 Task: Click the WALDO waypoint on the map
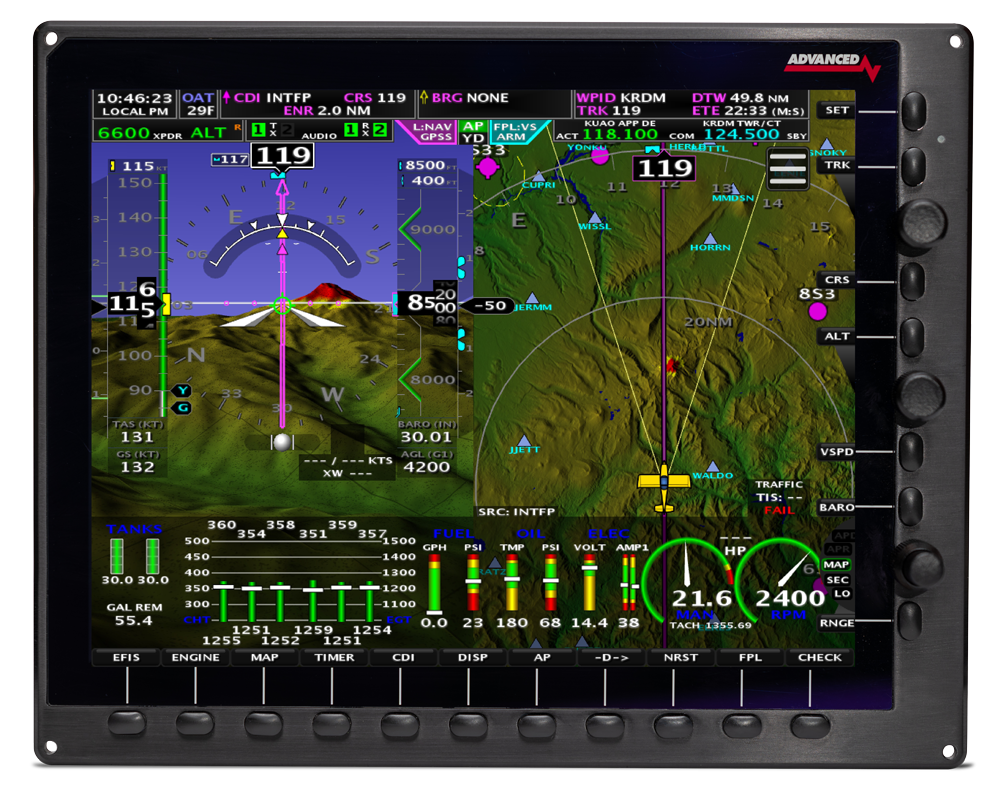coord(712,467)
